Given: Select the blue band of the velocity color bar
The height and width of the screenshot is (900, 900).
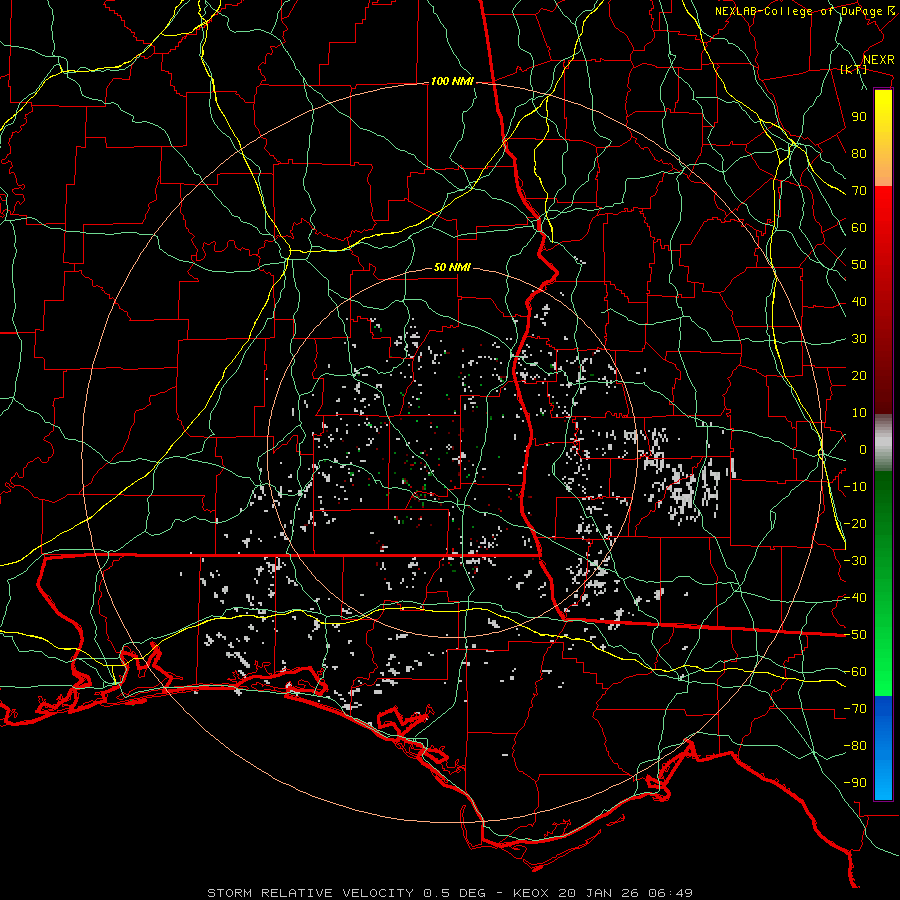Looking at the screenshot, I should coord(883,748).
